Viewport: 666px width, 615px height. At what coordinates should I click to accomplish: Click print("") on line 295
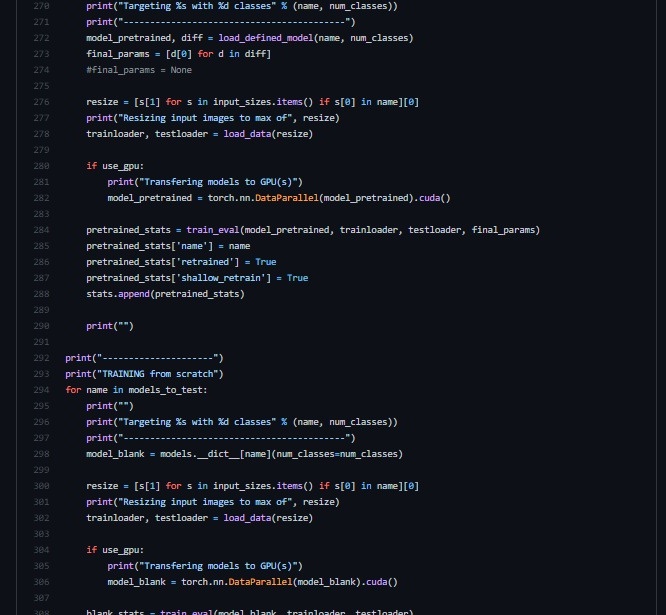coord(110,406)
